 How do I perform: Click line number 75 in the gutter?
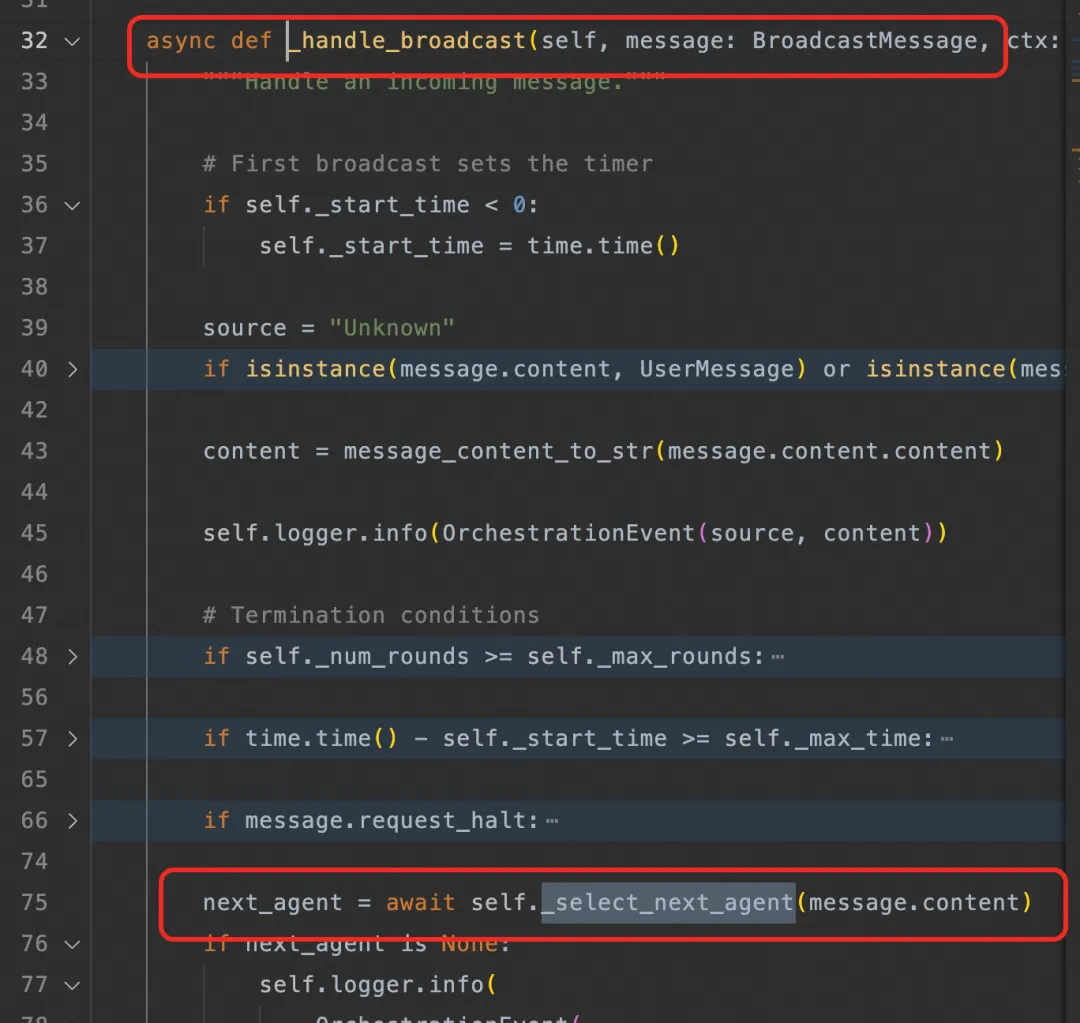click(x=34, y=902)
